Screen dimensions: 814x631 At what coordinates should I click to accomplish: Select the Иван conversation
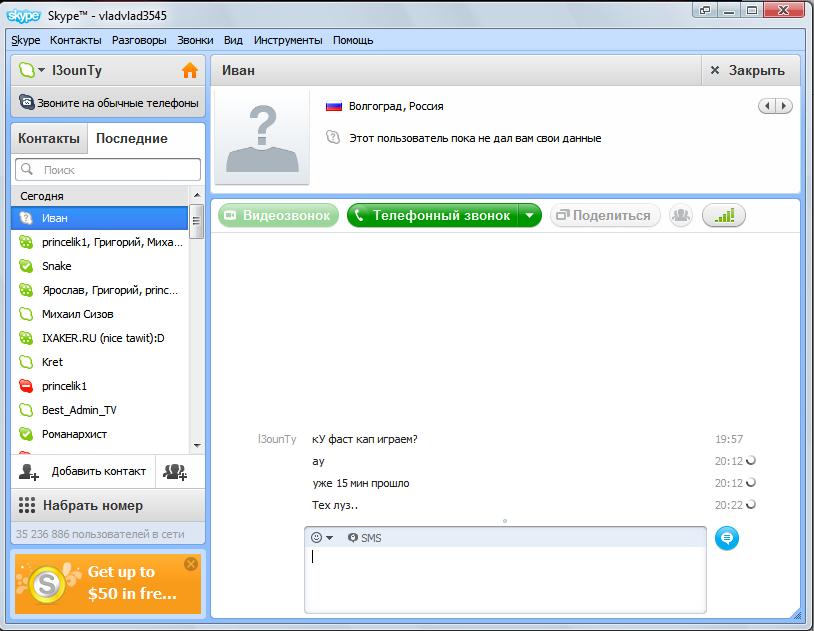100,218
